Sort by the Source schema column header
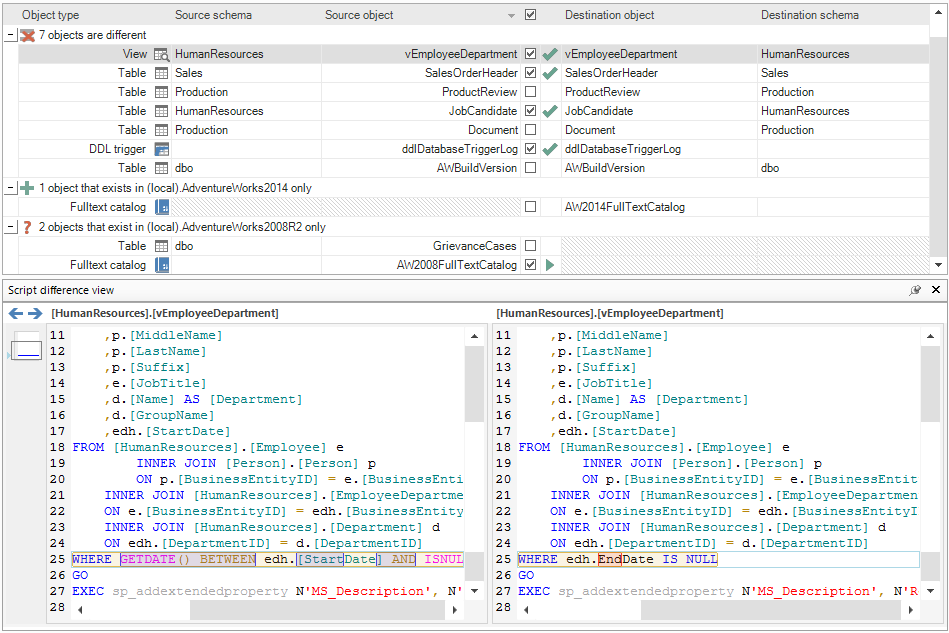This screenshot has width=949, height=633. point(213,15)
